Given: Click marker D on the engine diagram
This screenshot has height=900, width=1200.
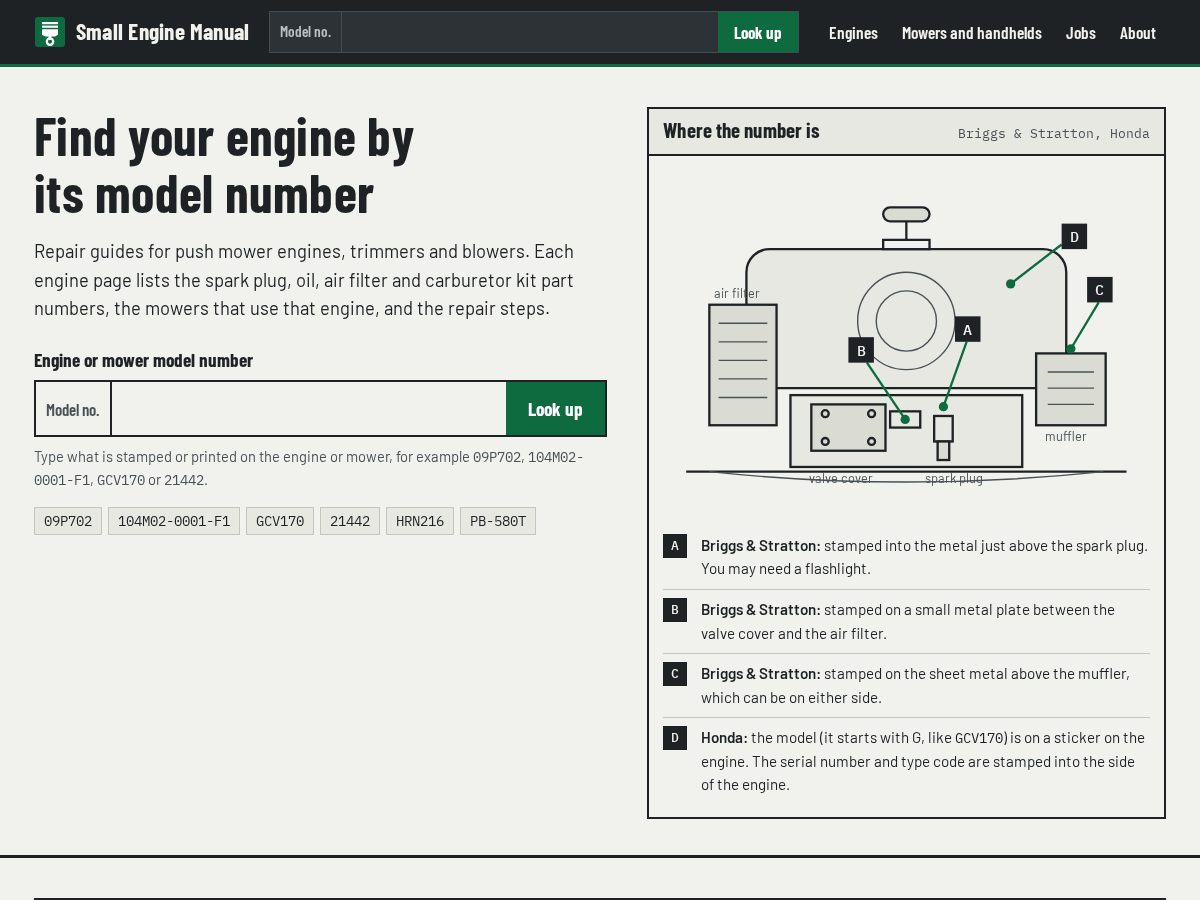Looking at the screenshot, I should [1074, 236].
